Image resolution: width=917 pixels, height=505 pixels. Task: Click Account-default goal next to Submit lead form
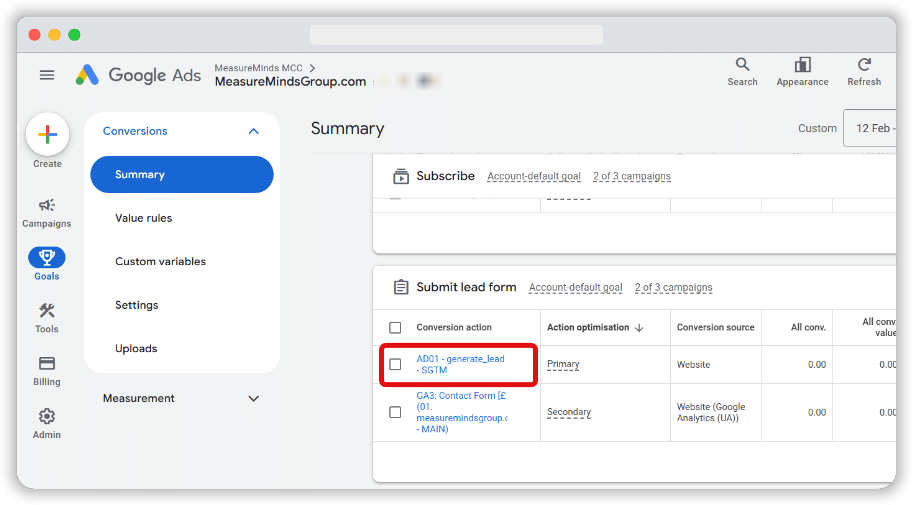pyautogui.click(x=575, y=287)
